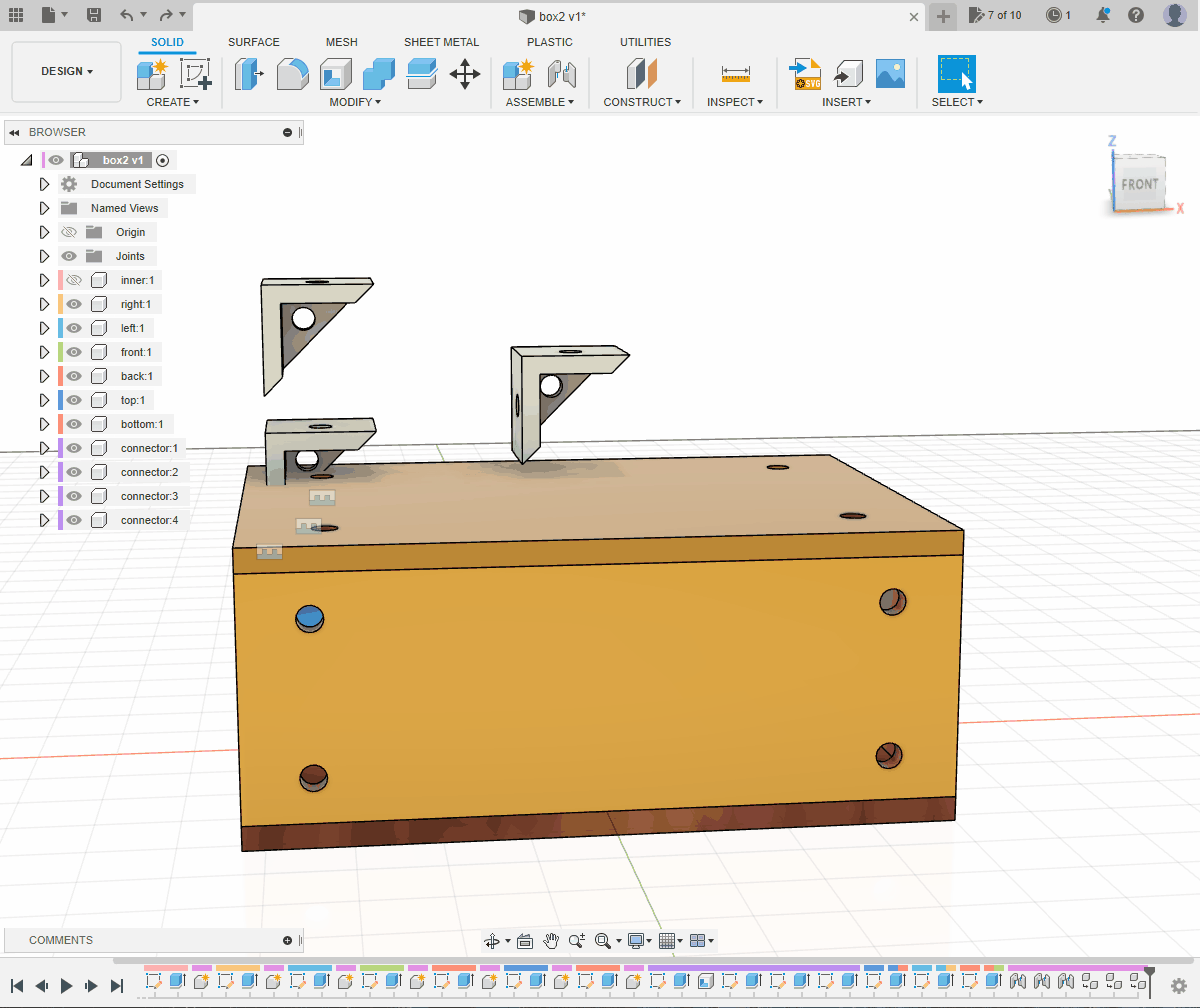Expand the Named Views folder

coord(44,208)
